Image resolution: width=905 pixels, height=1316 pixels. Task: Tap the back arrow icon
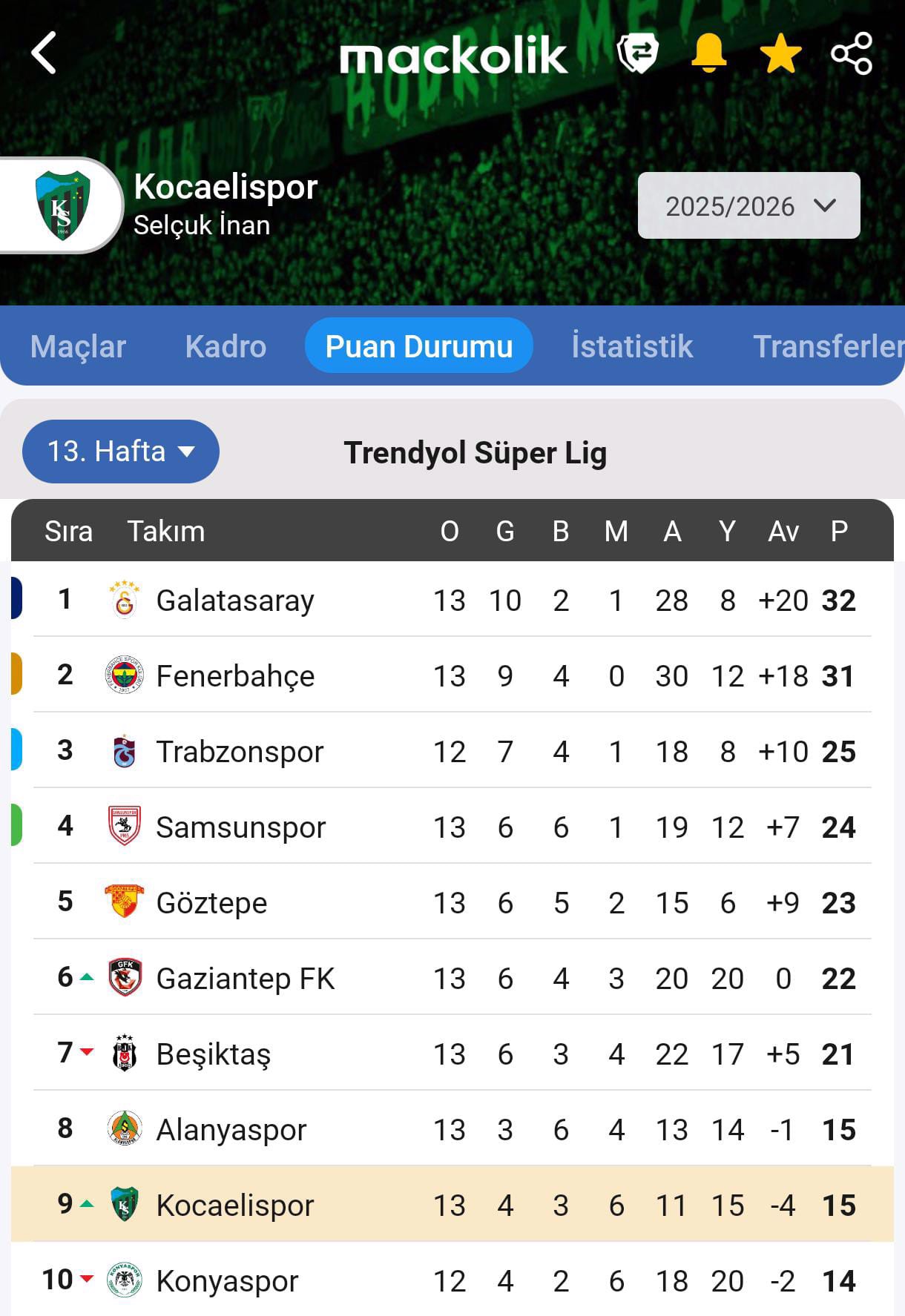[44, 53]
